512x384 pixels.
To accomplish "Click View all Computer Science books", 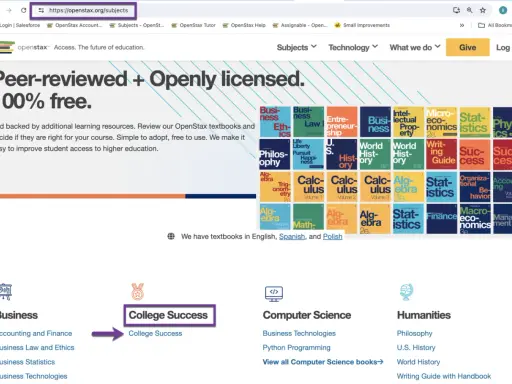I will (323, 362).
